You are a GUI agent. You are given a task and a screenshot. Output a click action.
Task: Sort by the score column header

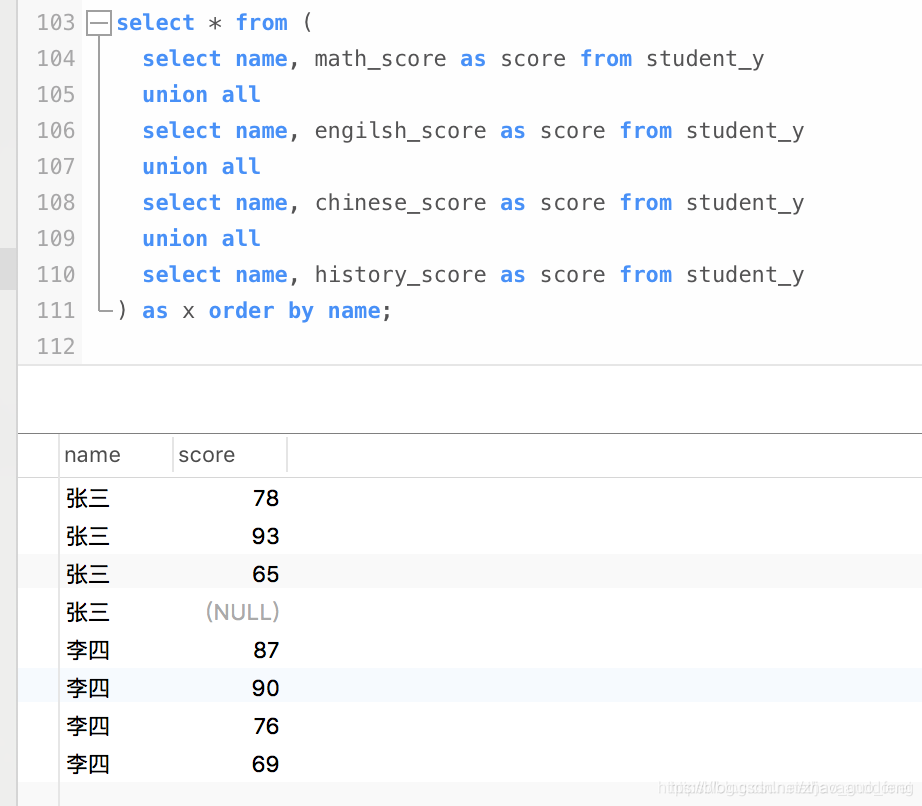[230, 455]
